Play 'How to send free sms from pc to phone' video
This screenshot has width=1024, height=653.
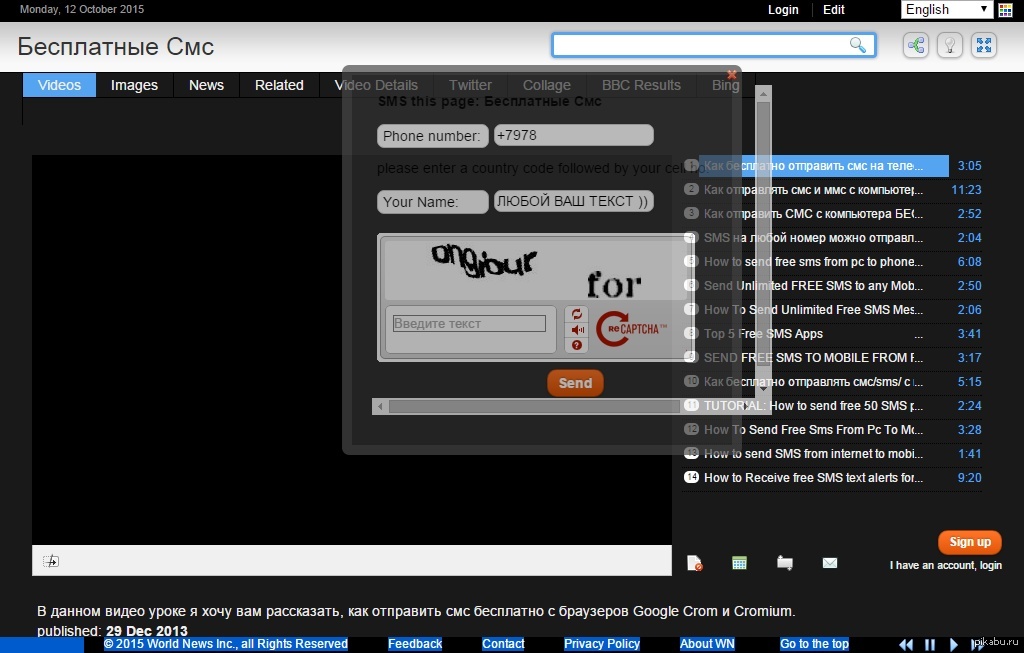point(813,262)
